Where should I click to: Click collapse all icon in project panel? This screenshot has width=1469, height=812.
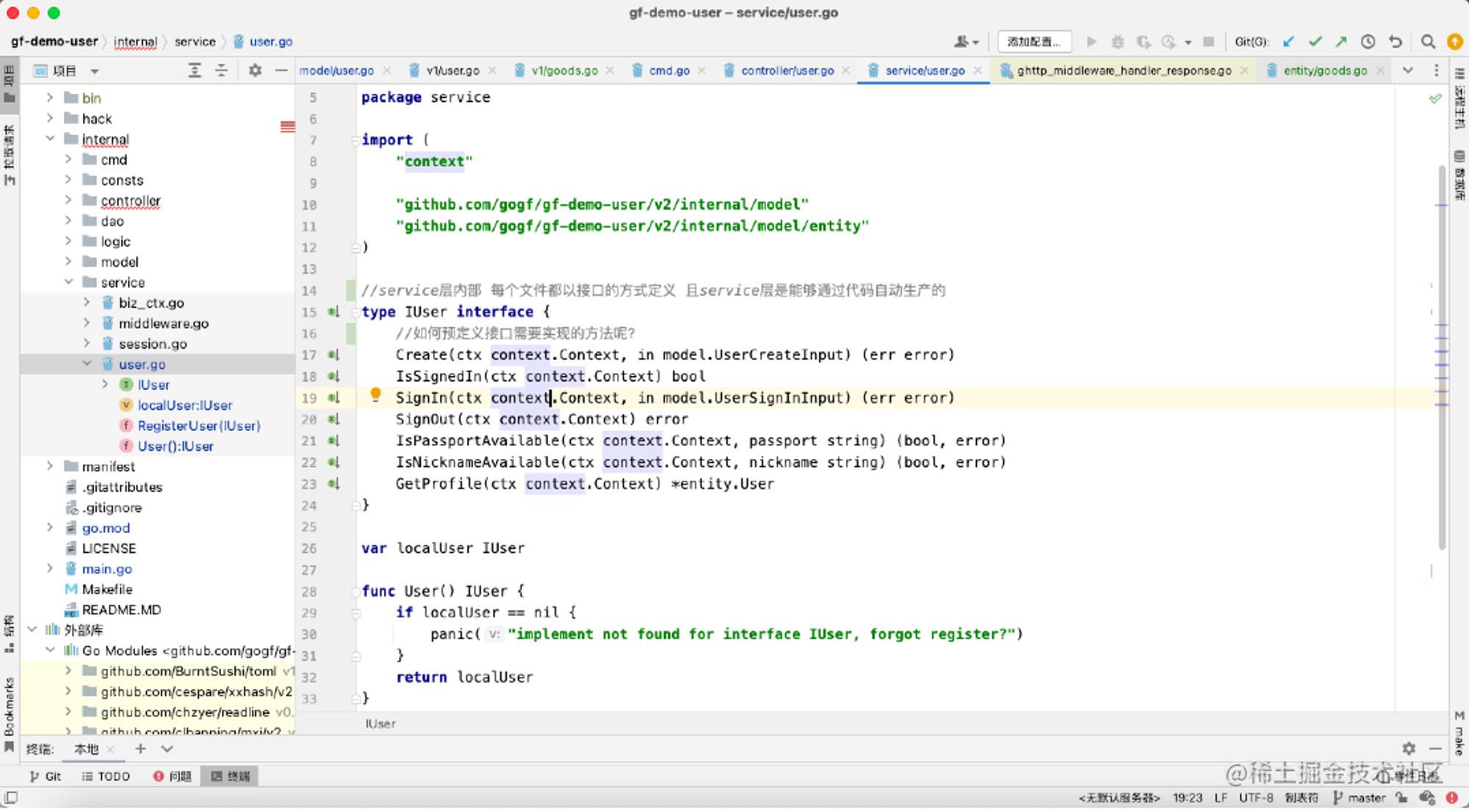coord(221,70)
